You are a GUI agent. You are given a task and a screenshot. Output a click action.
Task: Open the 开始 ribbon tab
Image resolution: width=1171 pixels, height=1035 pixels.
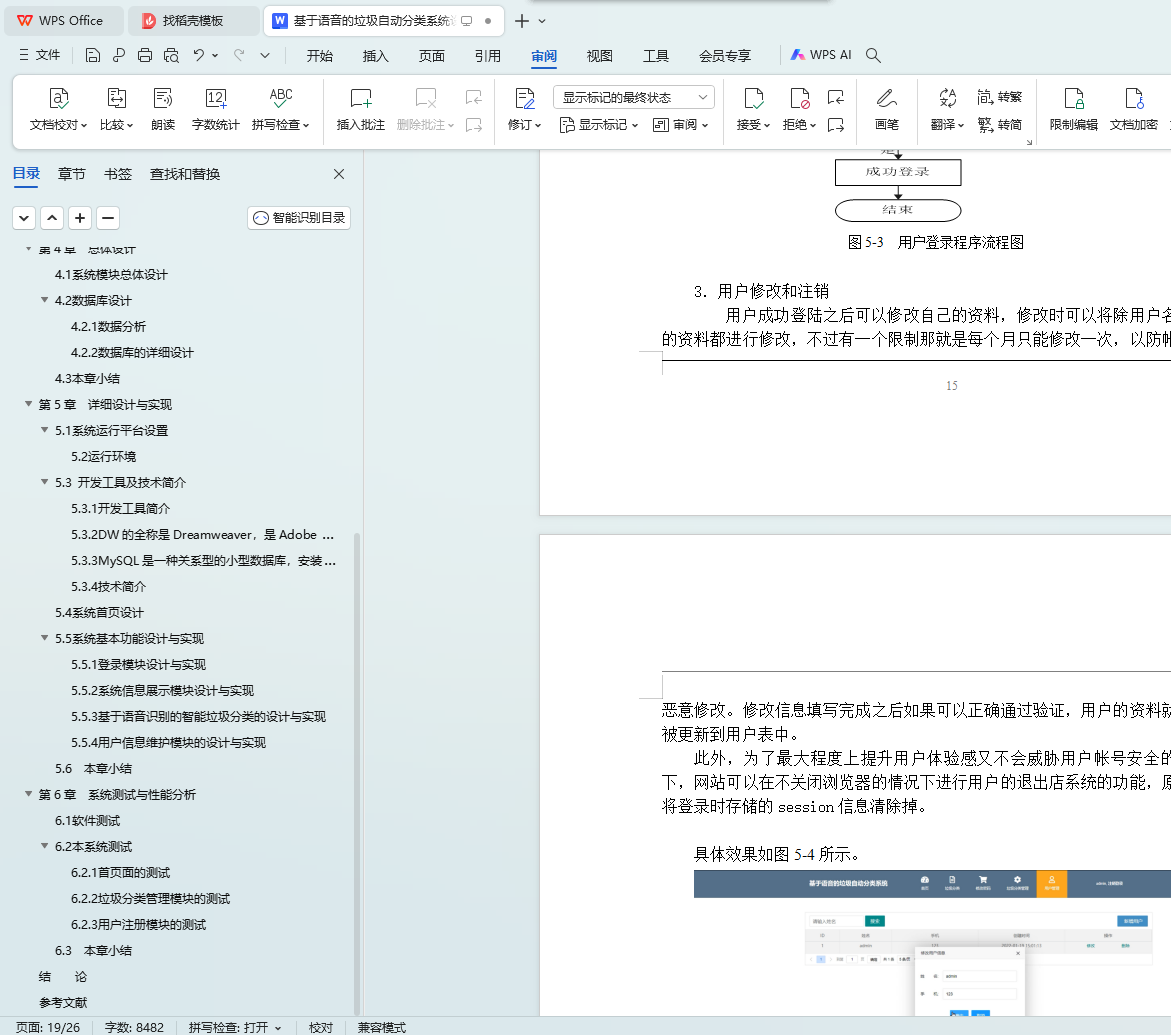tap(320, 56)
